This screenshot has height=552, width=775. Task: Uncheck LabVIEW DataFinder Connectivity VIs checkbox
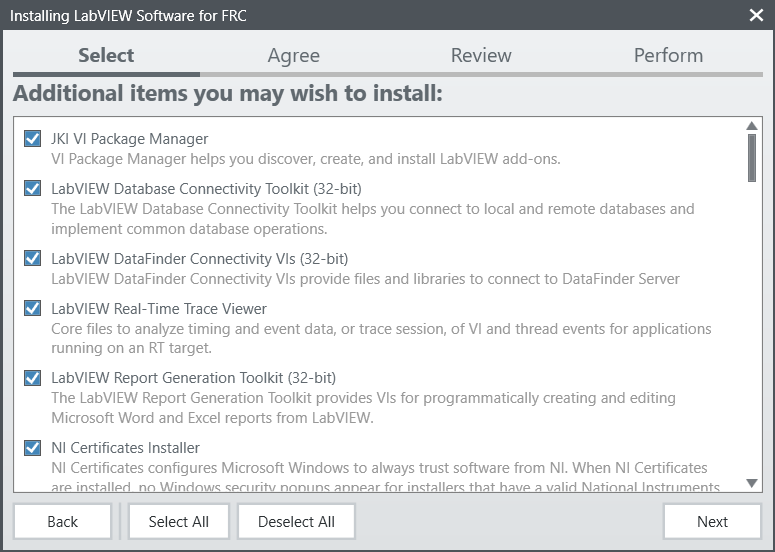click(x=33, y=259)
